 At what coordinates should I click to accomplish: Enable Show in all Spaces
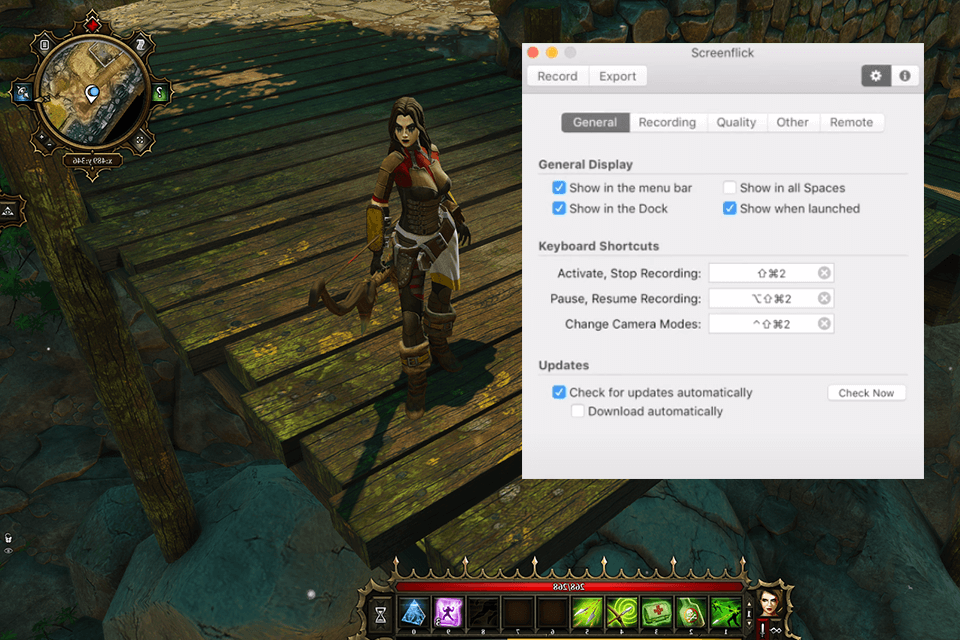(729, 187)
